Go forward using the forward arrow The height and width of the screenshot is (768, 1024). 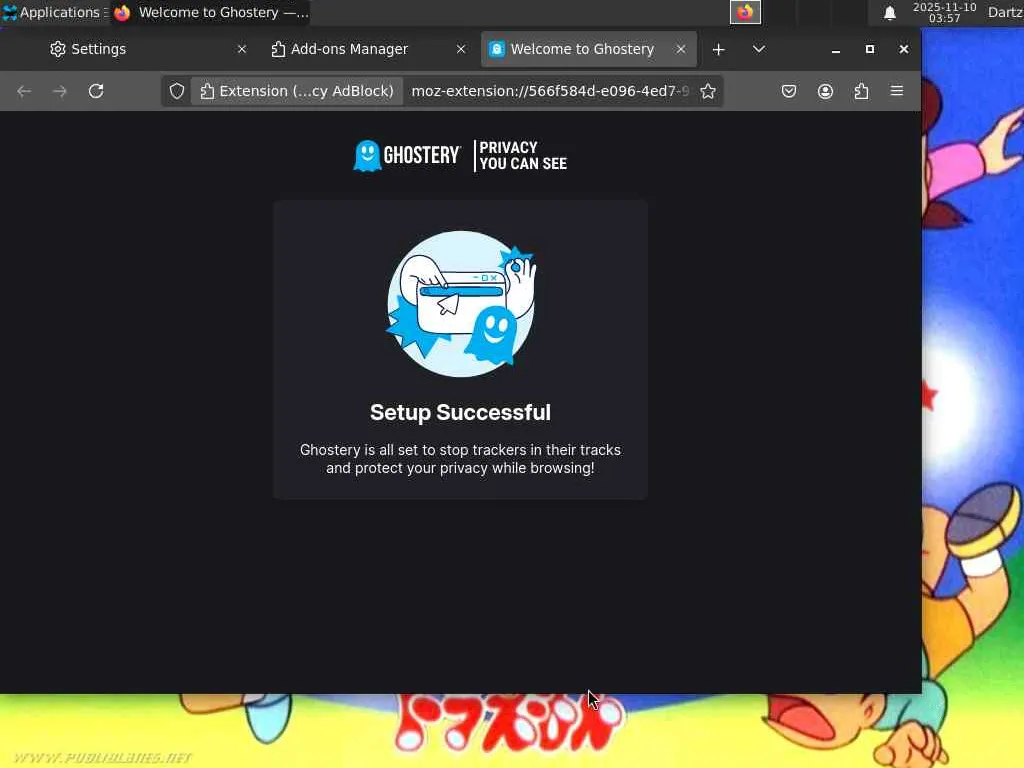click(x=59, y=91)
